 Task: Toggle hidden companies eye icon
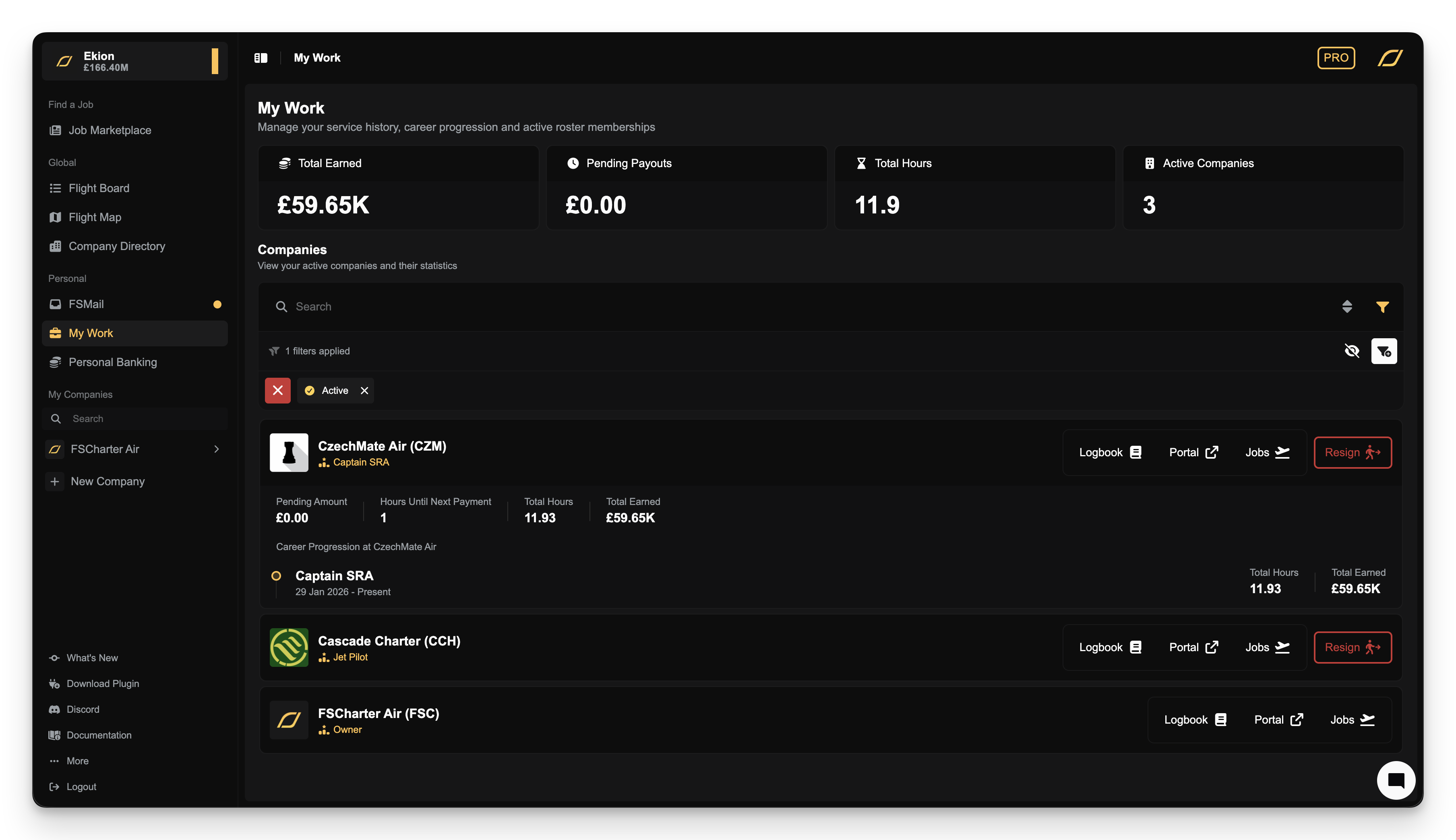pyautogui.click(x=1352, y=351)
